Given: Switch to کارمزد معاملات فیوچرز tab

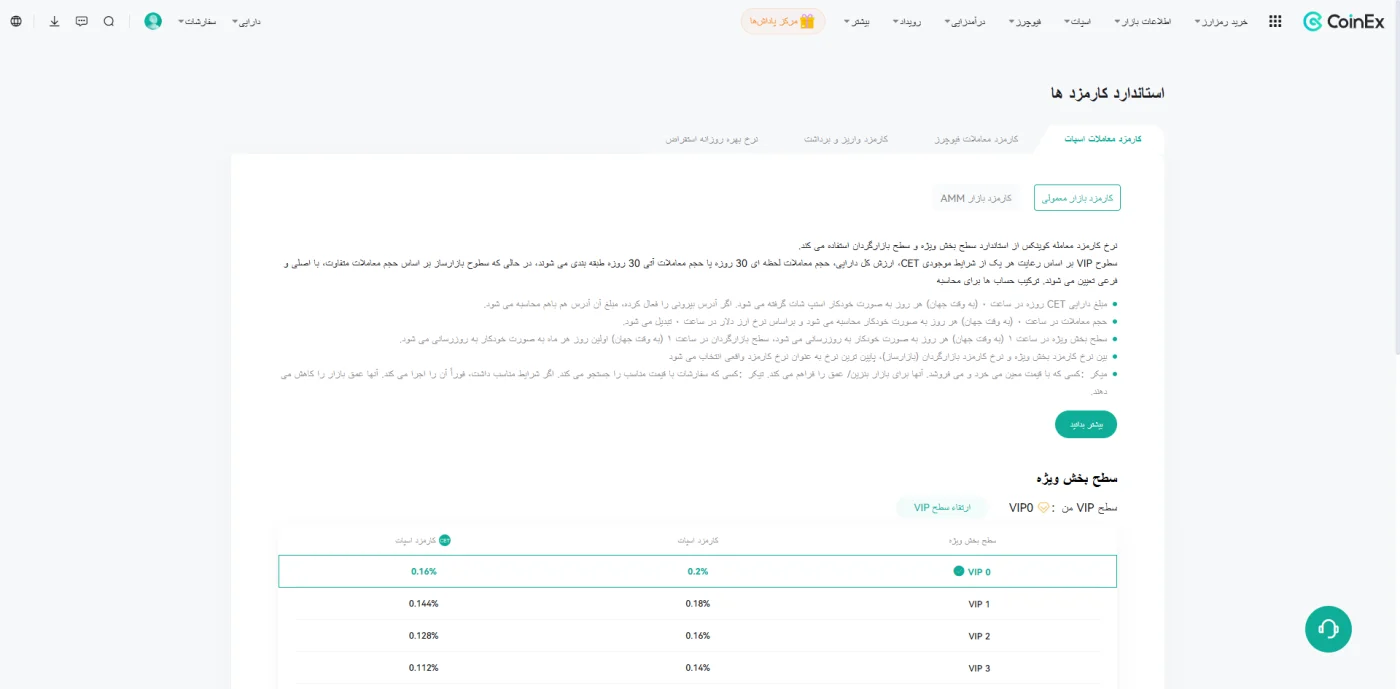Looking at the screenshot, I should tap(977, 139).
